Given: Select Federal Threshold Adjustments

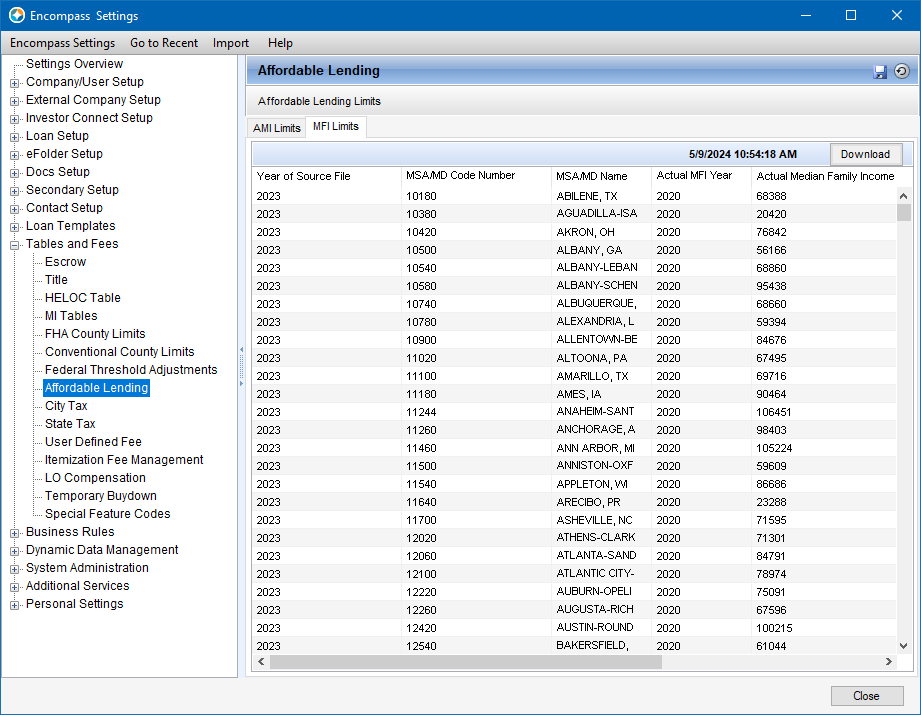Looking at the screenshot, I should 131,370.
